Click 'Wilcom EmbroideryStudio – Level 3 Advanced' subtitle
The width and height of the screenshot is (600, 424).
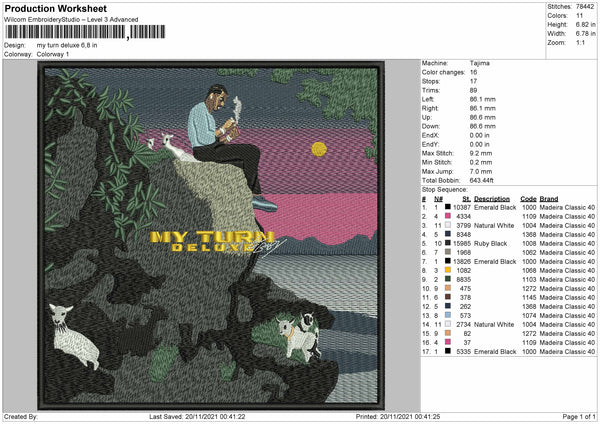71,20
